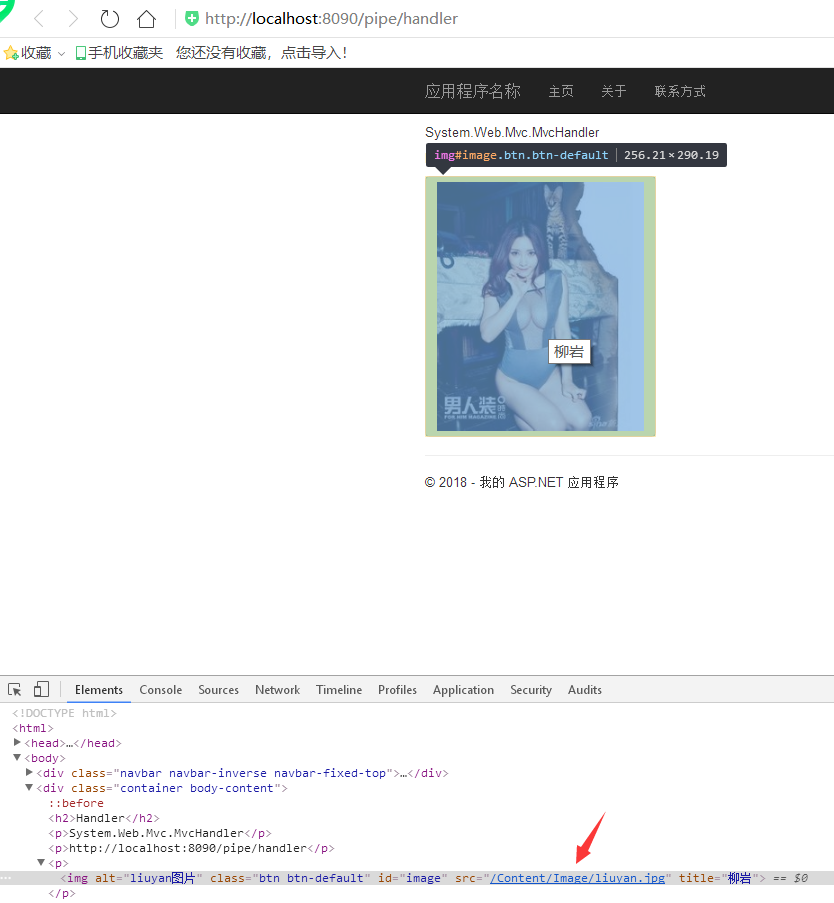Click the browser back arrow
834x903 pixels.
[39, 19]
